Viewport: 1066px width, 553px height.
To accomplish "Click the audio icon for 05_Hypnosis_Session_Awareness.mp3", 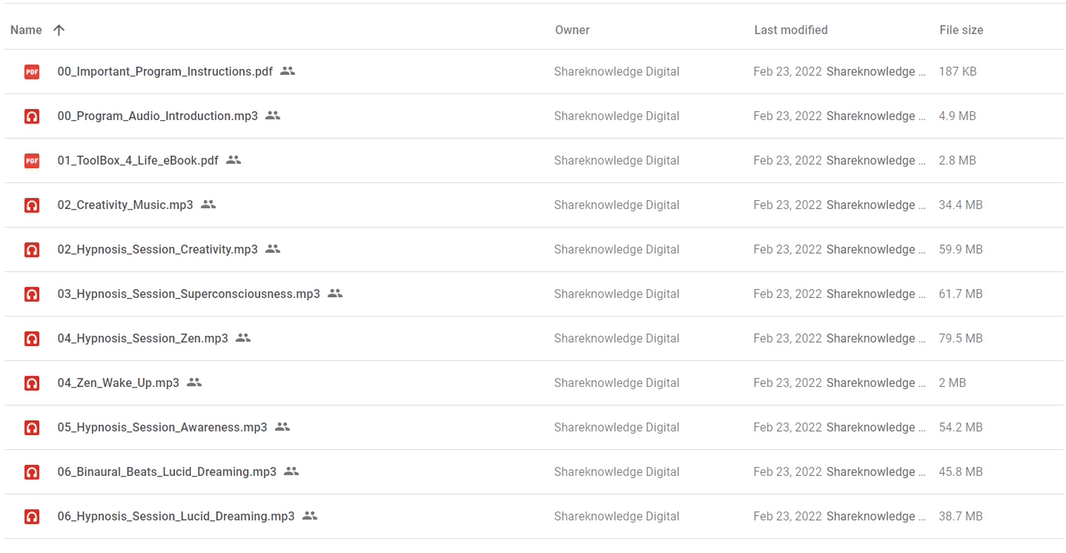I will point(32,428).
